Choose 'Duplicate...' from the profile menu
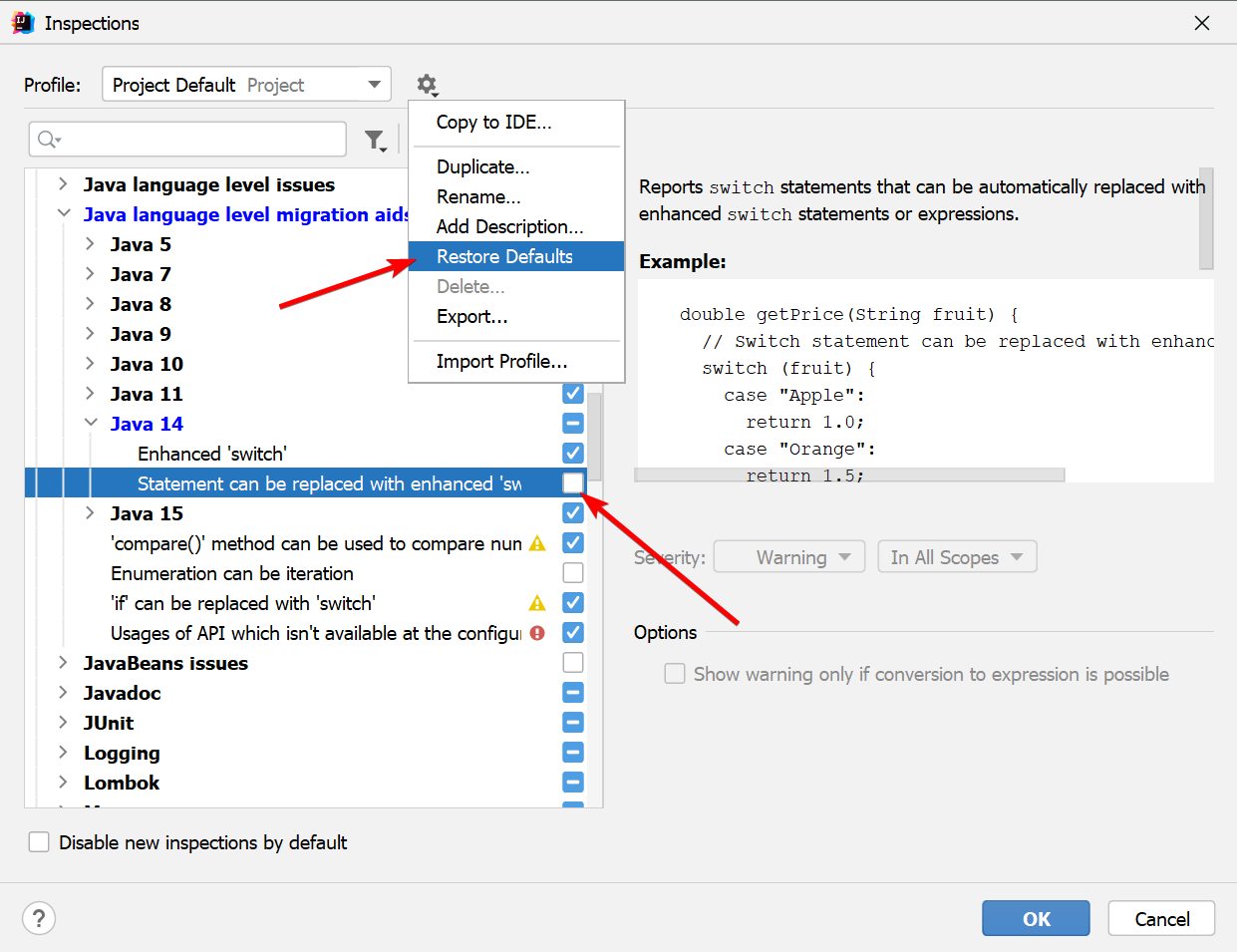 tap(516, 166)
